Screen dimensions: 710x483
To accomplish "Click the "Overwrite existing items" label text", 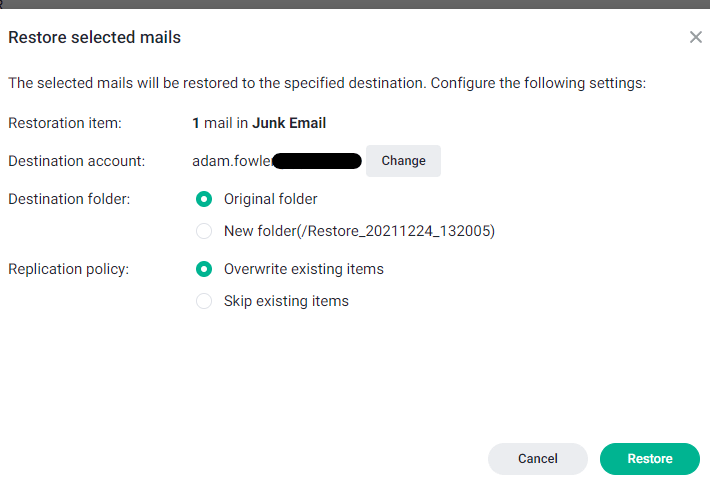I will 304,269.
